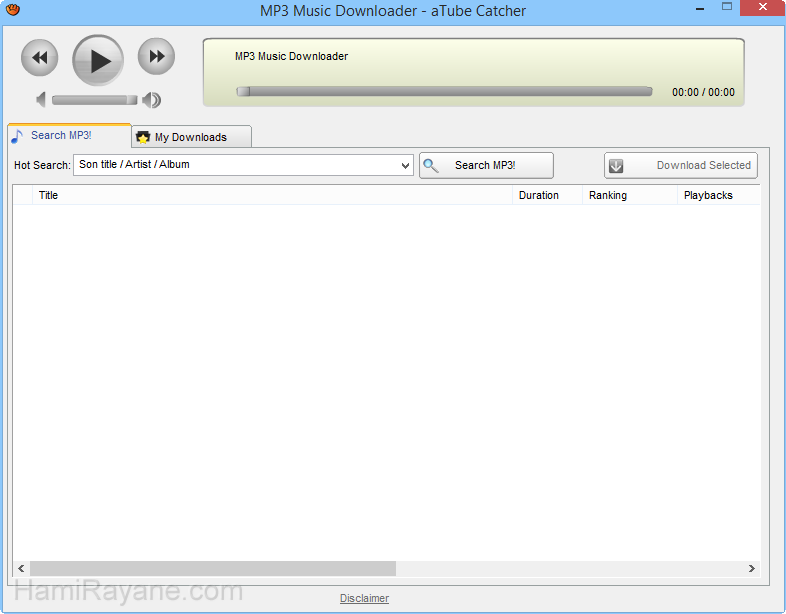Switch to the Search MP3! tab
The height and width of the screenshot is (614, 786).
[69, 135]
